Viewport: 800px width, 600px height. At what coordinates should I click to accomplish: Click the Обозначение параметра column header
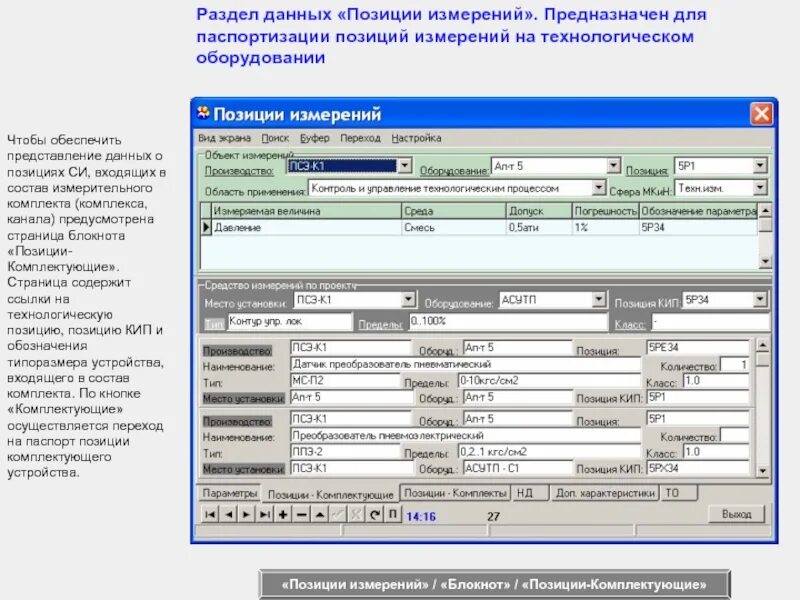(698, 211)
